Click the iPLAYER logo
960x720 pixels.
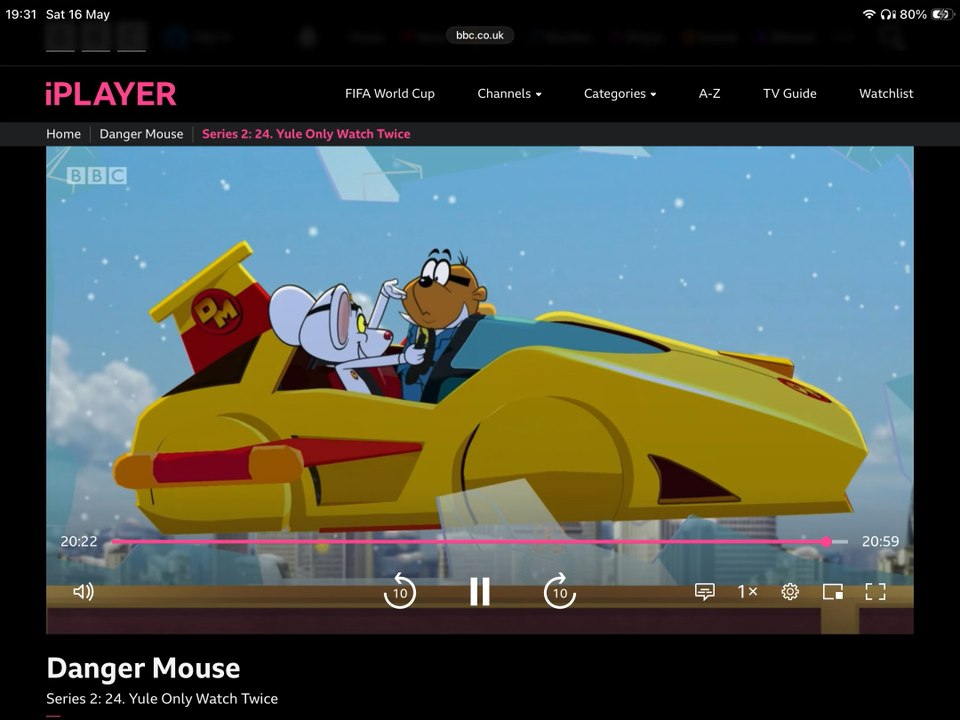[111, 94]
